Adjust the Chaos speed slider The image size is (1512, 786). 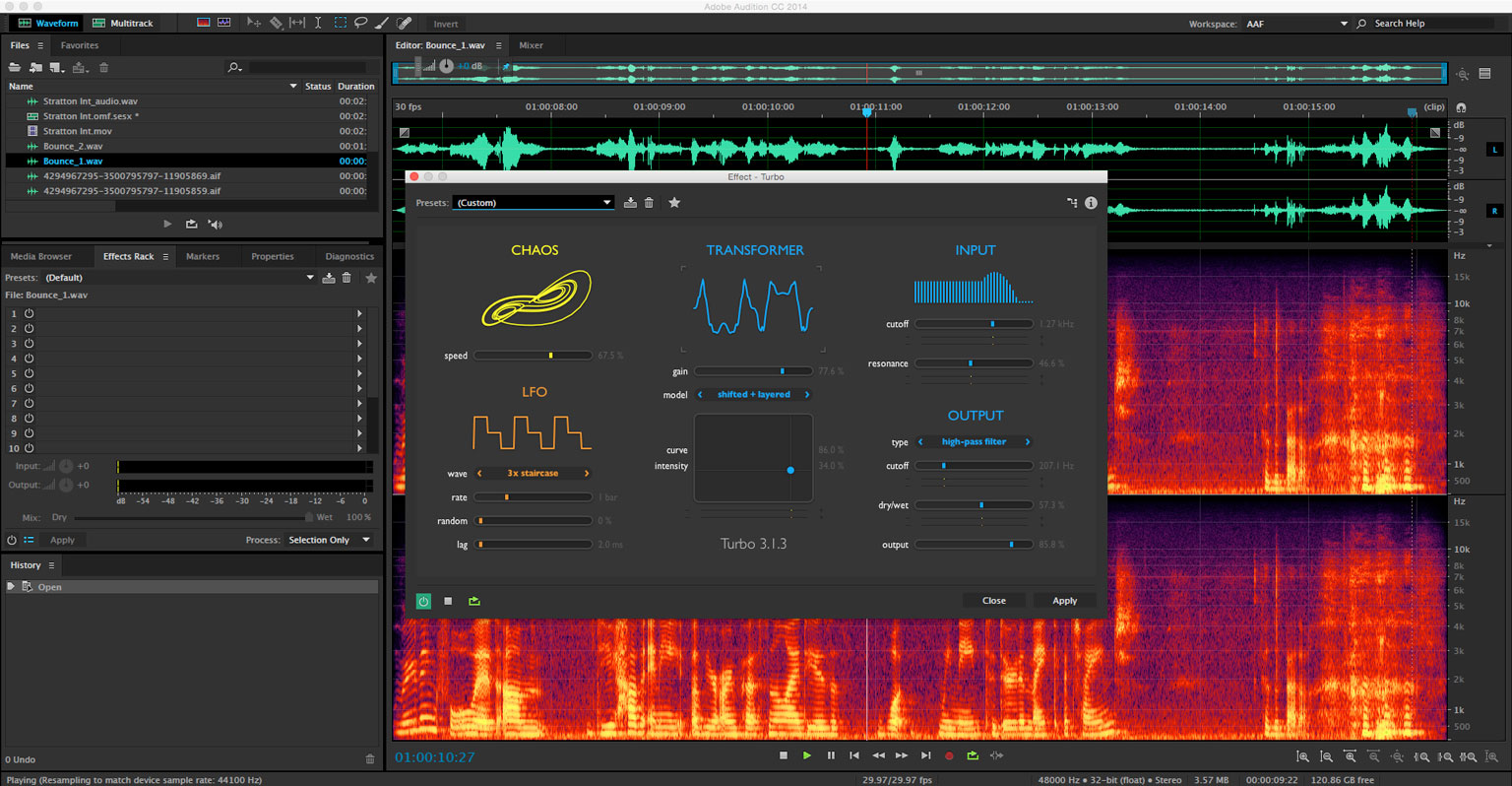pos(534,356)
